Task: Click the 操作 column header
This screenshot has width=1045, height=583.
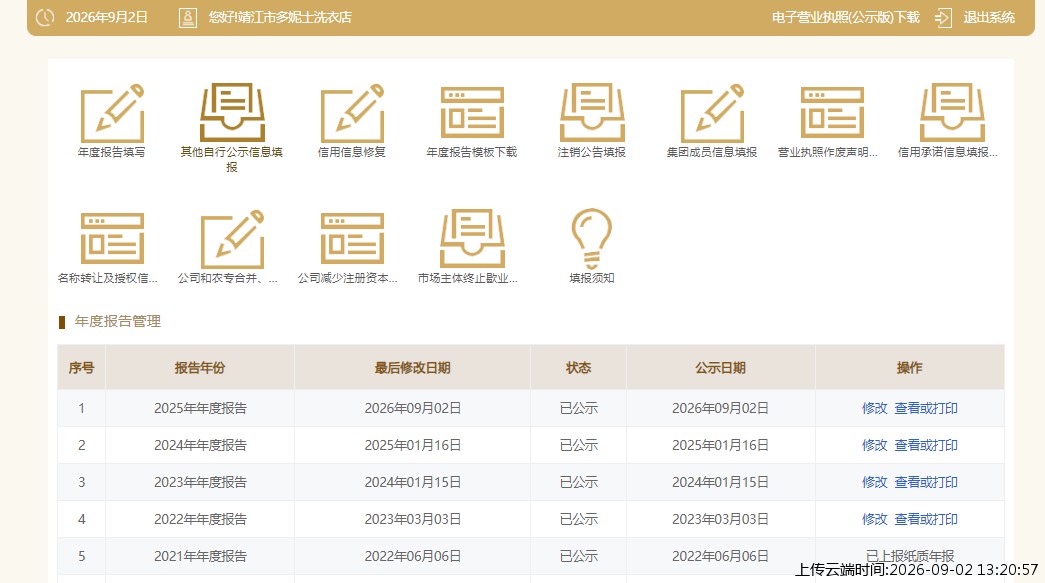Action: click(x=910, y=368)
